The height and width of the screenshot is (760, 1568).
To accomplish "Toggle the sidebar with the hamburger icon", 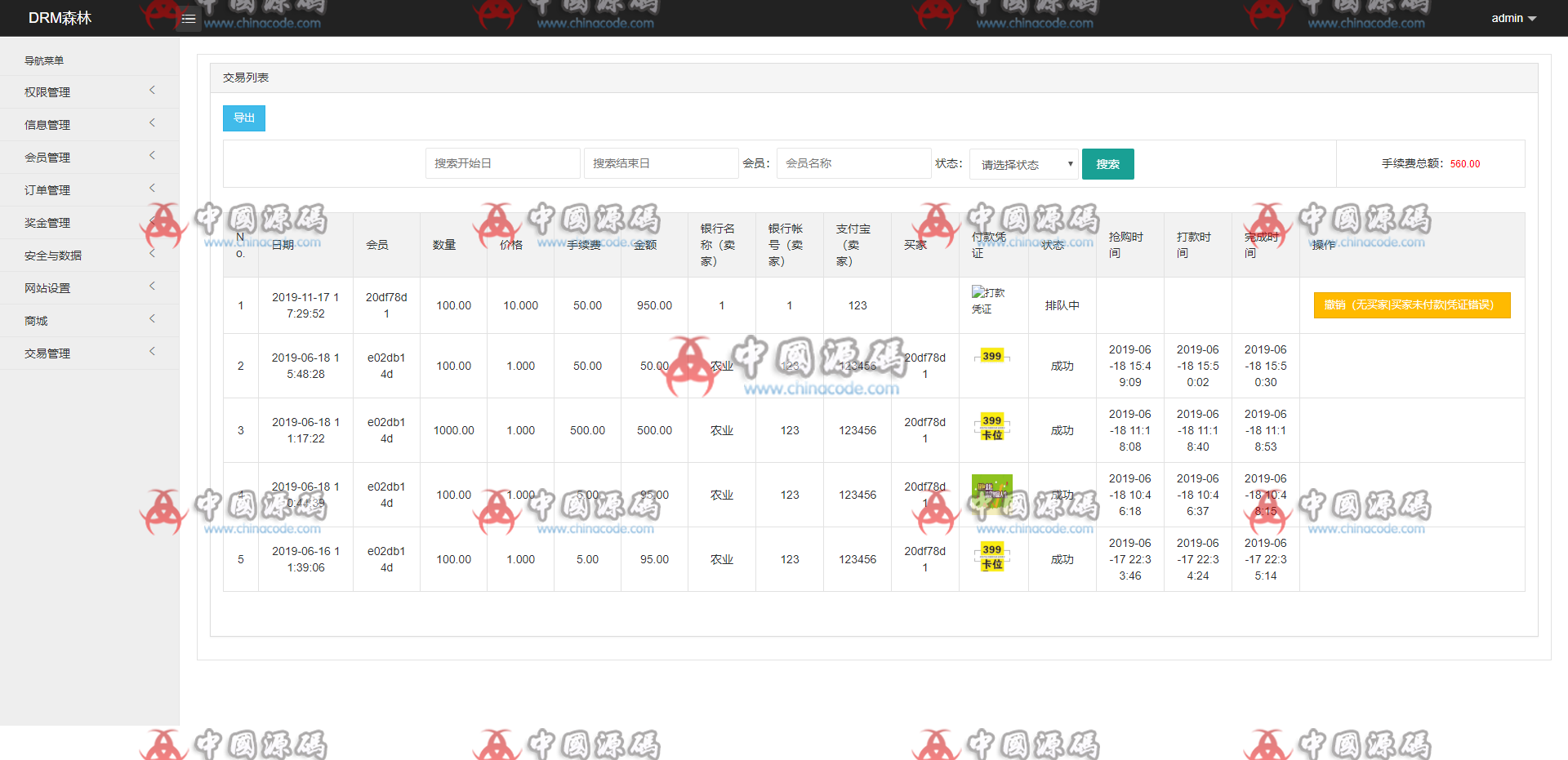I will click(189, 18).
